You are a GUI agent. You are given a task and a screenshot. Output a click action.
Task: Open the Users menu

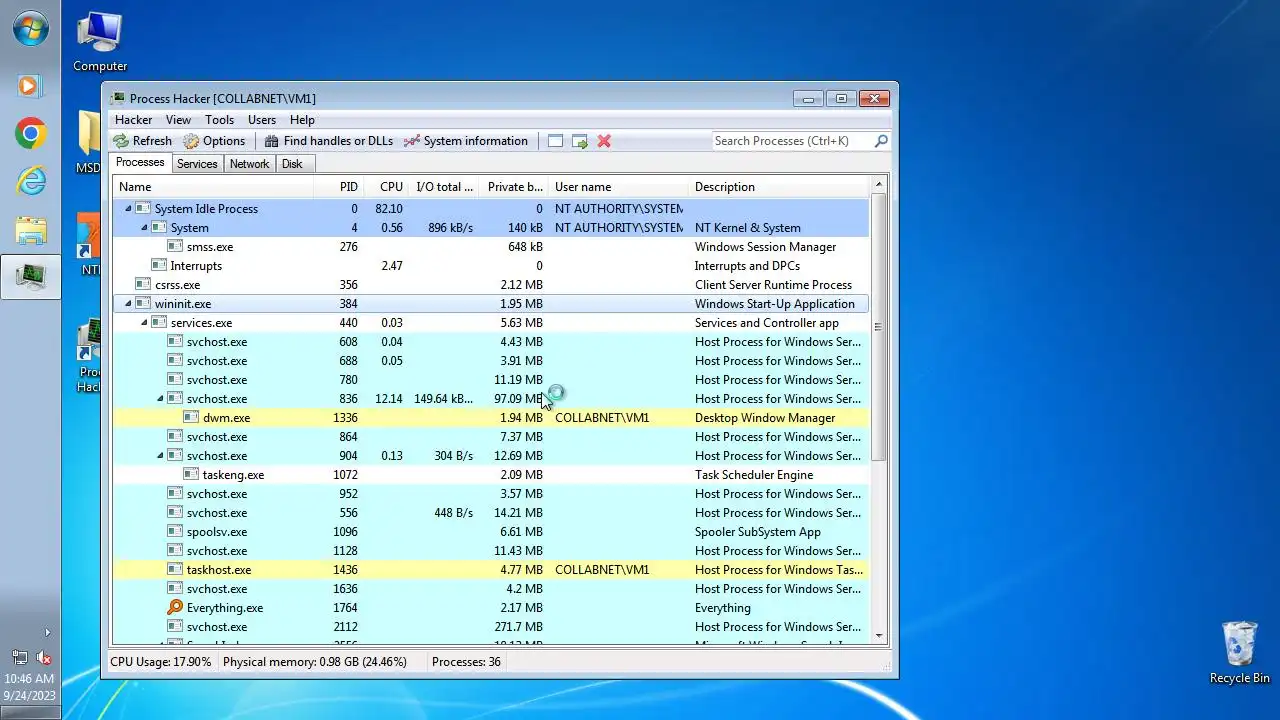click(x=262, y=120)
